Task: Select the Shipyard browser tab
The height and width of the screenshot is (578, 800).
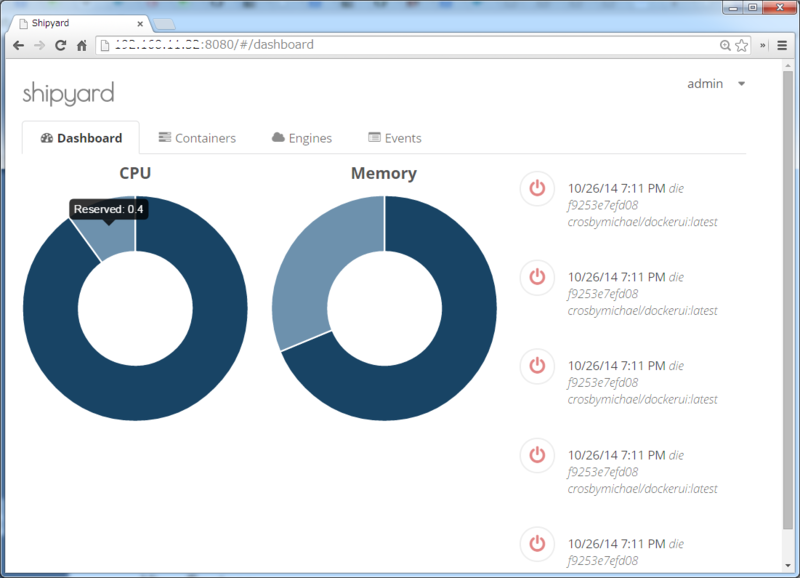Action: pyautogui.click(x=79, y=23)
